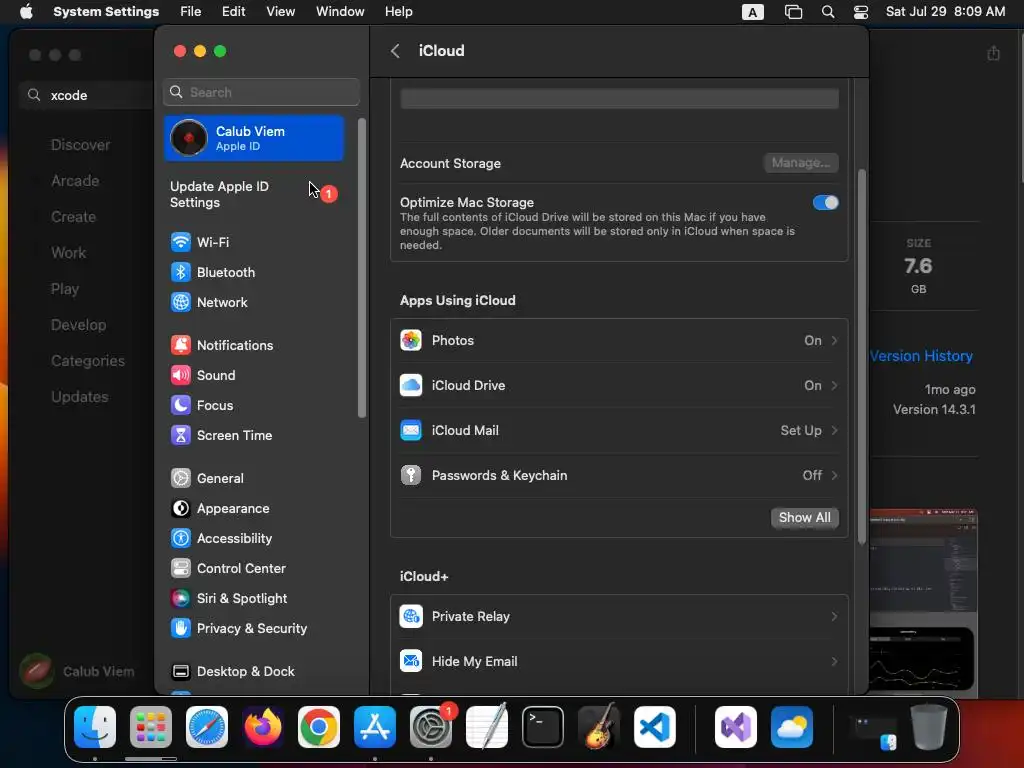Select Focus moon icon
Viewport: 1024px width, 768px height.
point(181,406)
